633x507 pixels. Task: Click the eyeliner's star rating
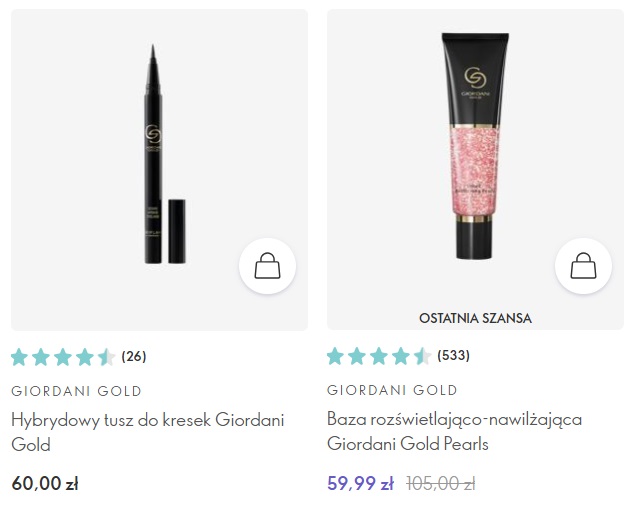point(63,357)
